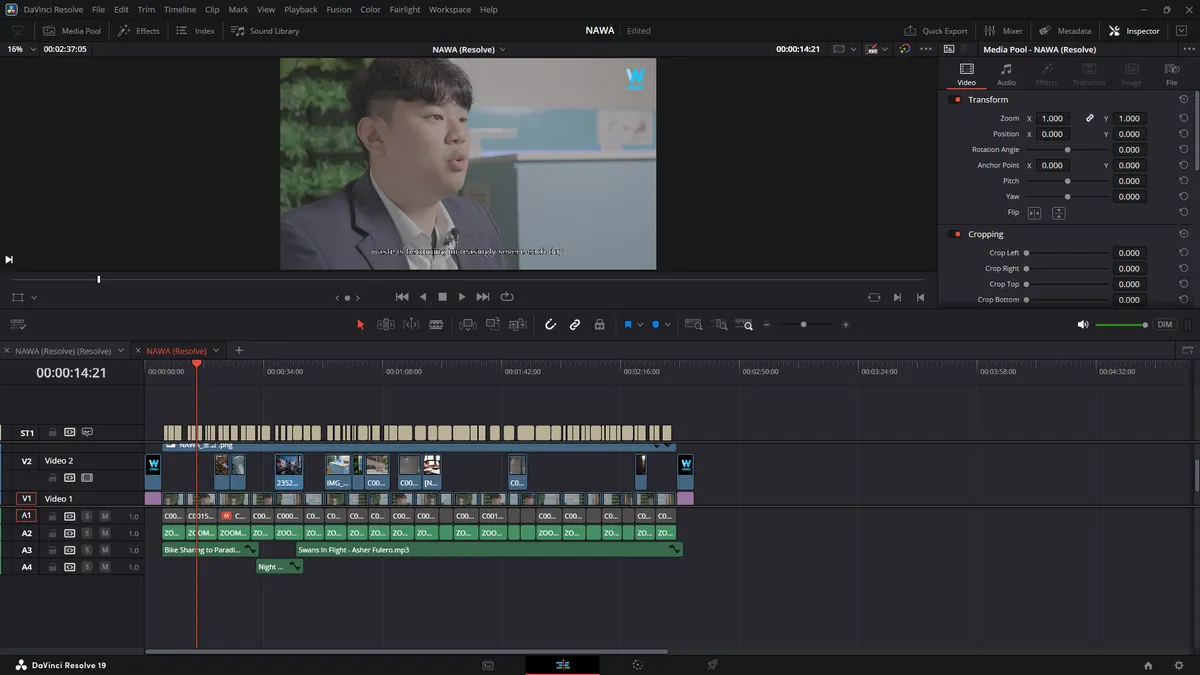Flip the clip vertically
Image resolution: width=1200 pixels, height=675 pixels.
pyautogui.click(x=1058, y=213)
